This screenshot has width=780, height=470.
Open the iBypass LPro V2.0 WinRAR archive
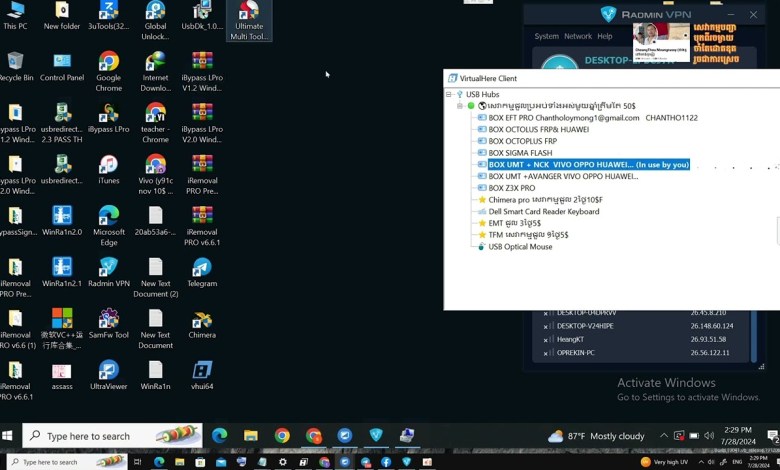tap(202, 123)
